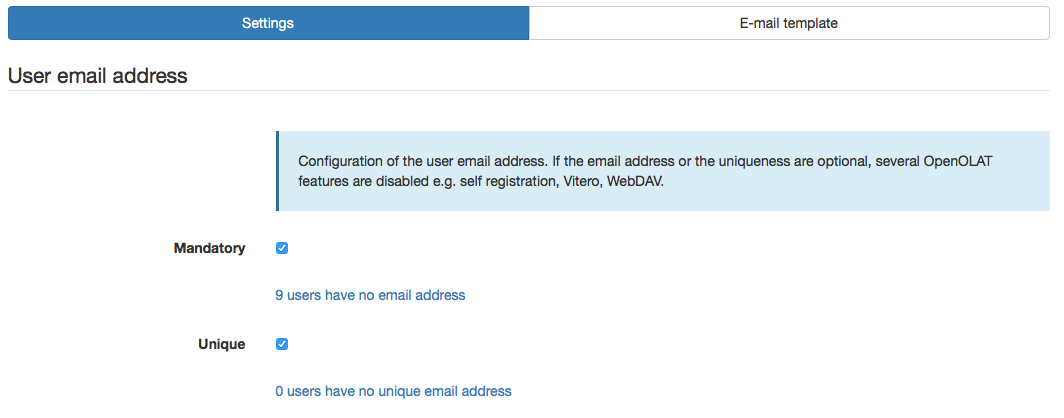Click the dark left border of info box
This screenshot has height=418, width=1064.
pos(277,171)
